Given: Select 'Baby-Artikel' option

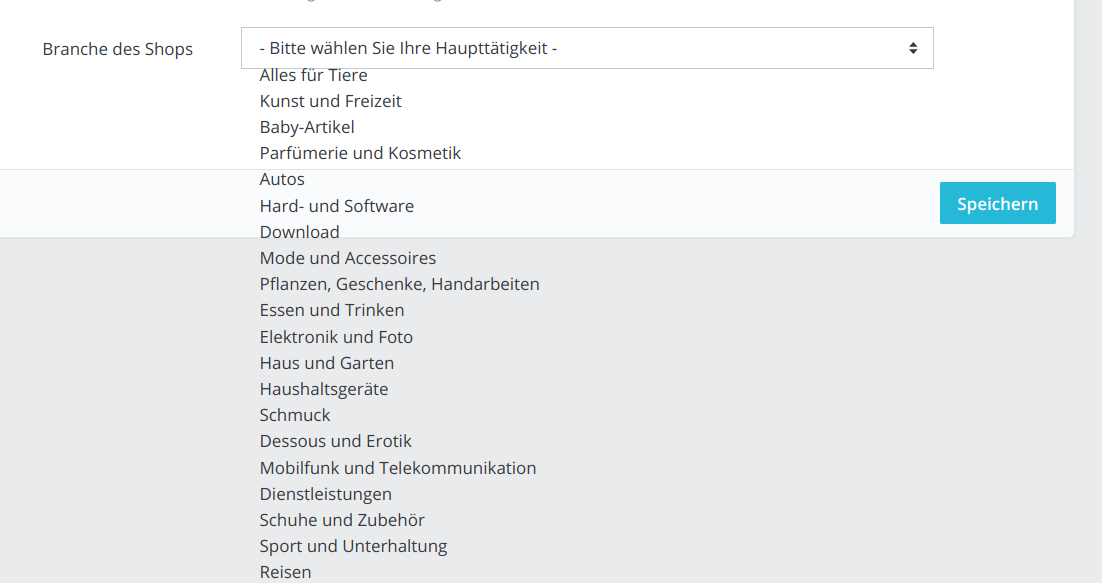Looking at the screenshot, I should [307, 127].
